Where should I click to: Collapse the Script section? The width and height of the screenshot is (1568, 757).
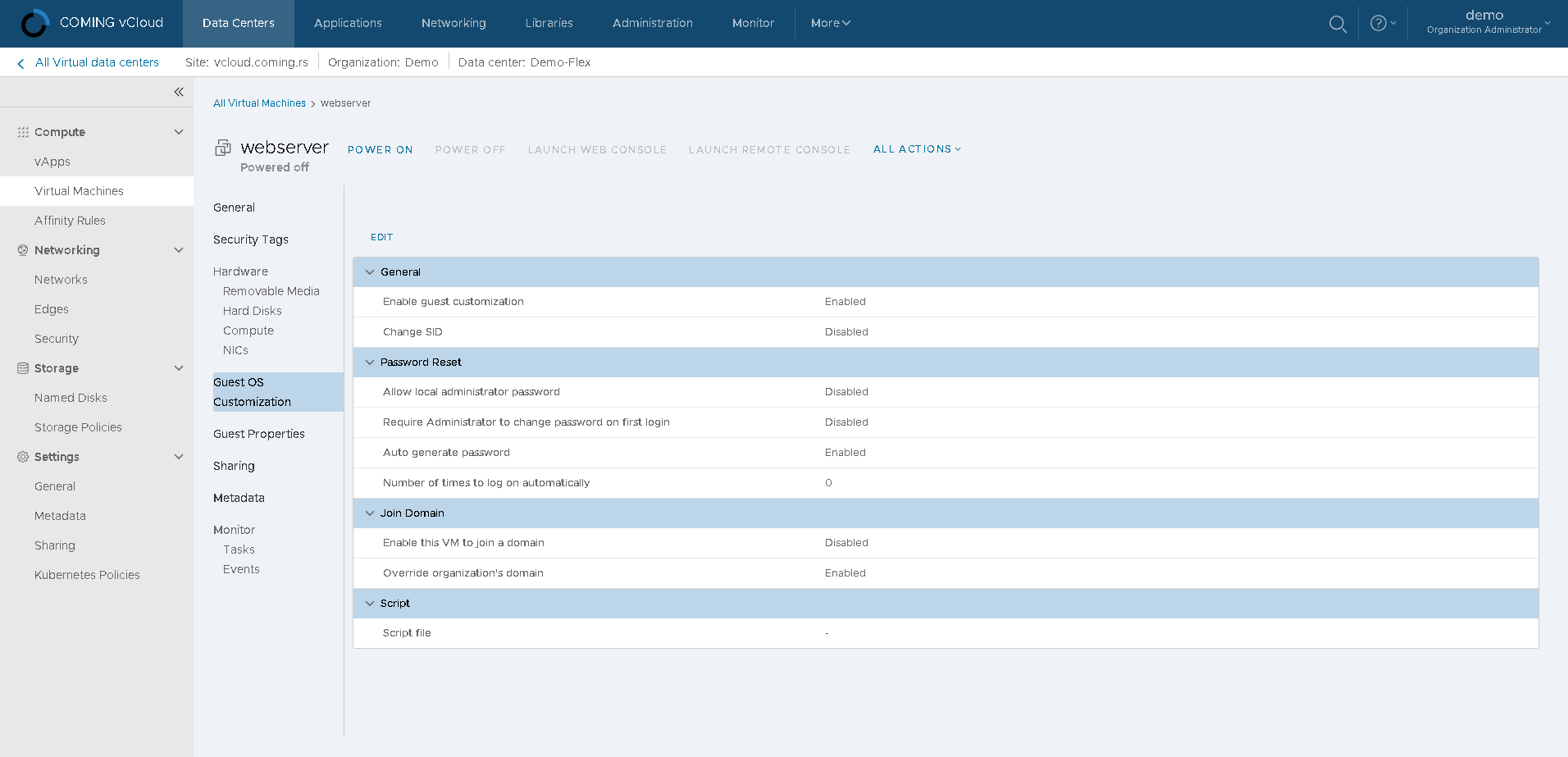[370, 604]
